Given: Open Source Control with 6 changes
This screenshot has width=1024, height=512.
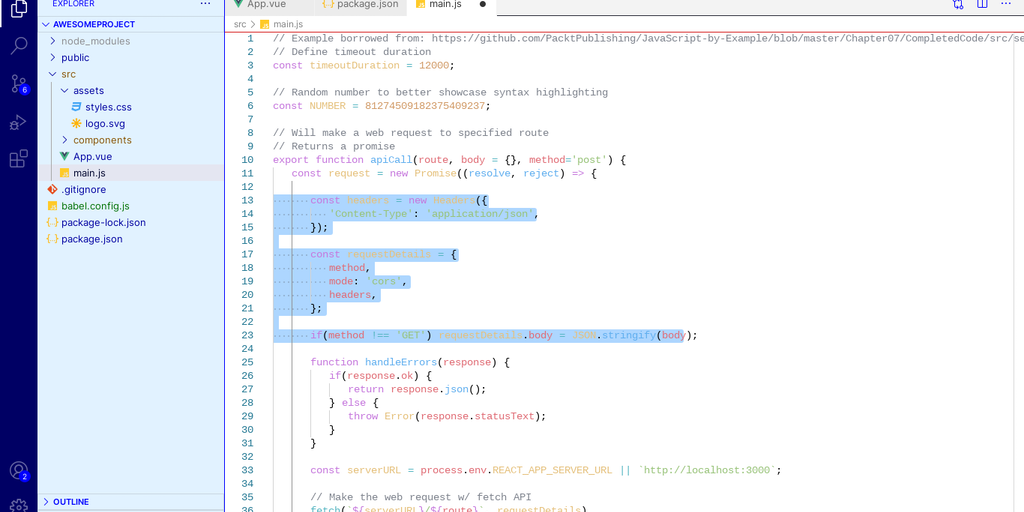Looking at the screenshot, I should pos(20,84).
